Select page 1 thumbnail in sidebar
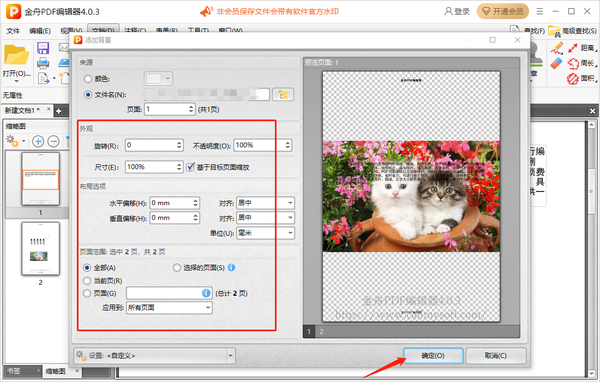The width and height of the screenshot is (600, 382). point(41,178)
